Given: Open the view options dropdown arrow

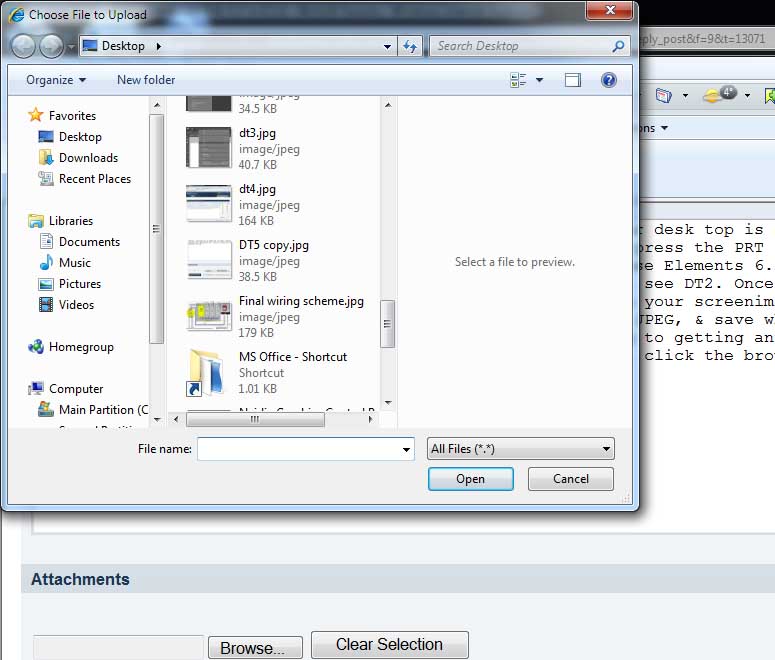Looking at the screenshot, I should point(540,80).
